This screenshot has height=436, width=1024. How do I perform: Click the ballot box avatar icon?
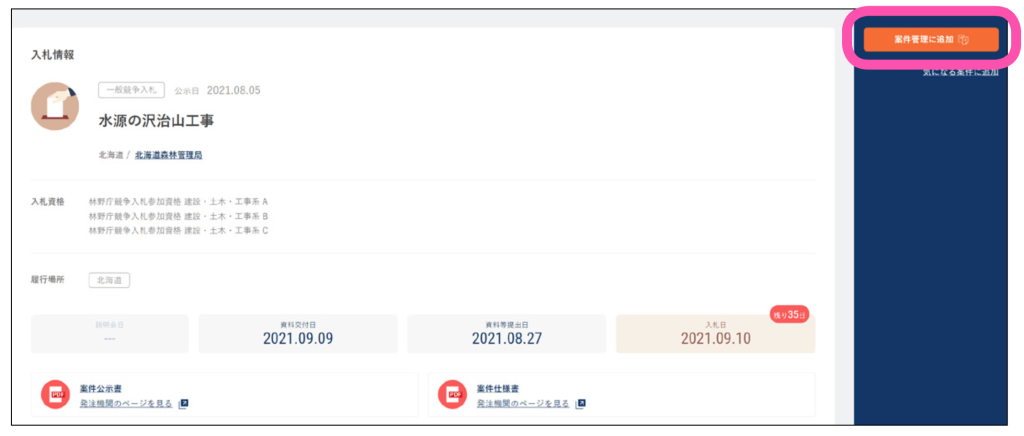pos(55,106)
